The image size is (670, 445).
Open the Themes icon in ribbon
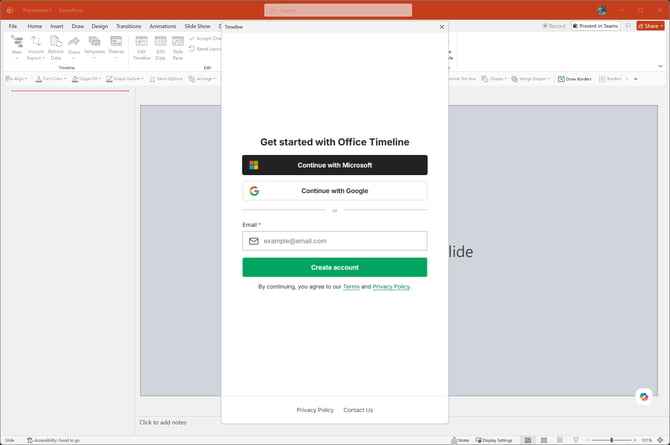pos(116,41)
